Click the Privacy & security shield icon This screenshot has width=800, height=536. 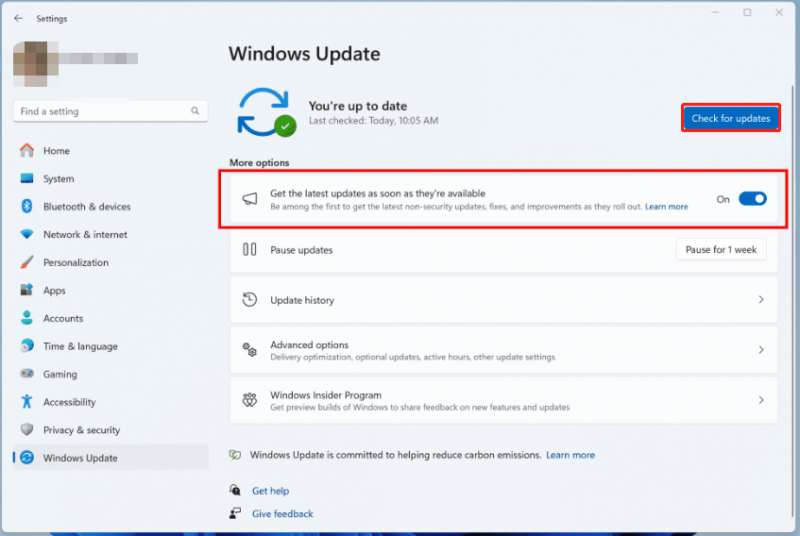pyautogui.click(x=27, y=429)
